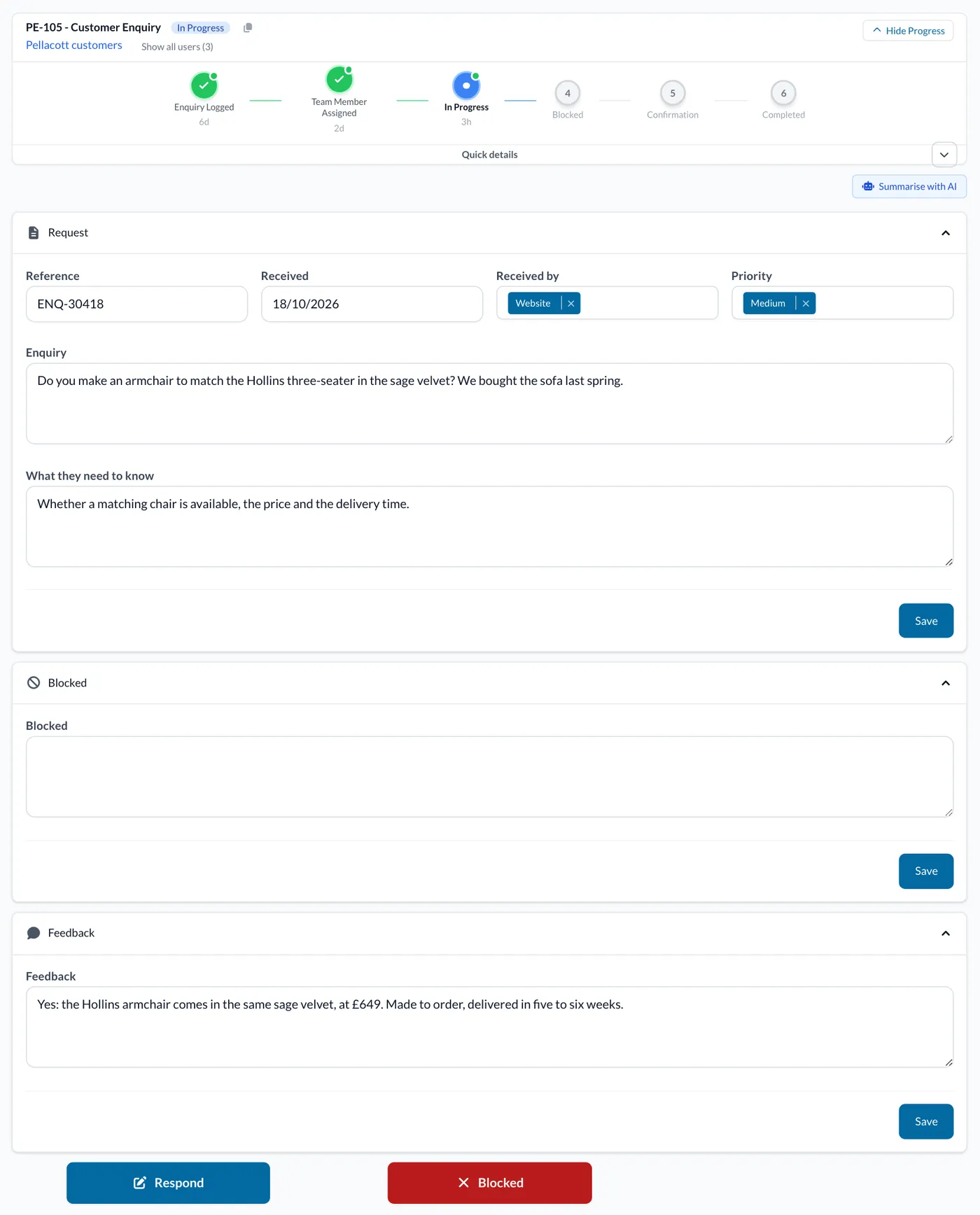Image resolution: width=980 pixels, height=1215 pixels.
Task: Click step 5 Confirmation circle
Action: pos(673,93)
